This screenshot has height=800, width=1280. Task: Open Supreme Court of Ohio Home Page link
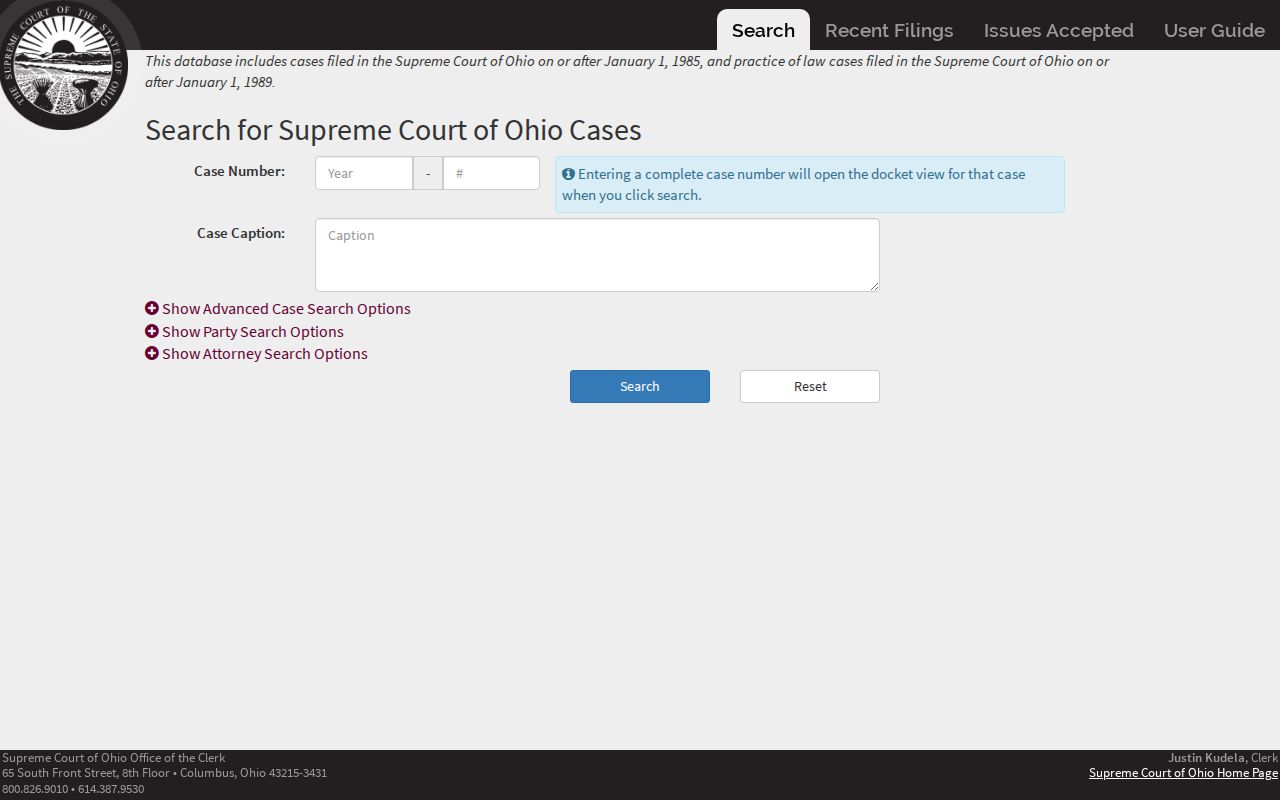(1183, 773)
